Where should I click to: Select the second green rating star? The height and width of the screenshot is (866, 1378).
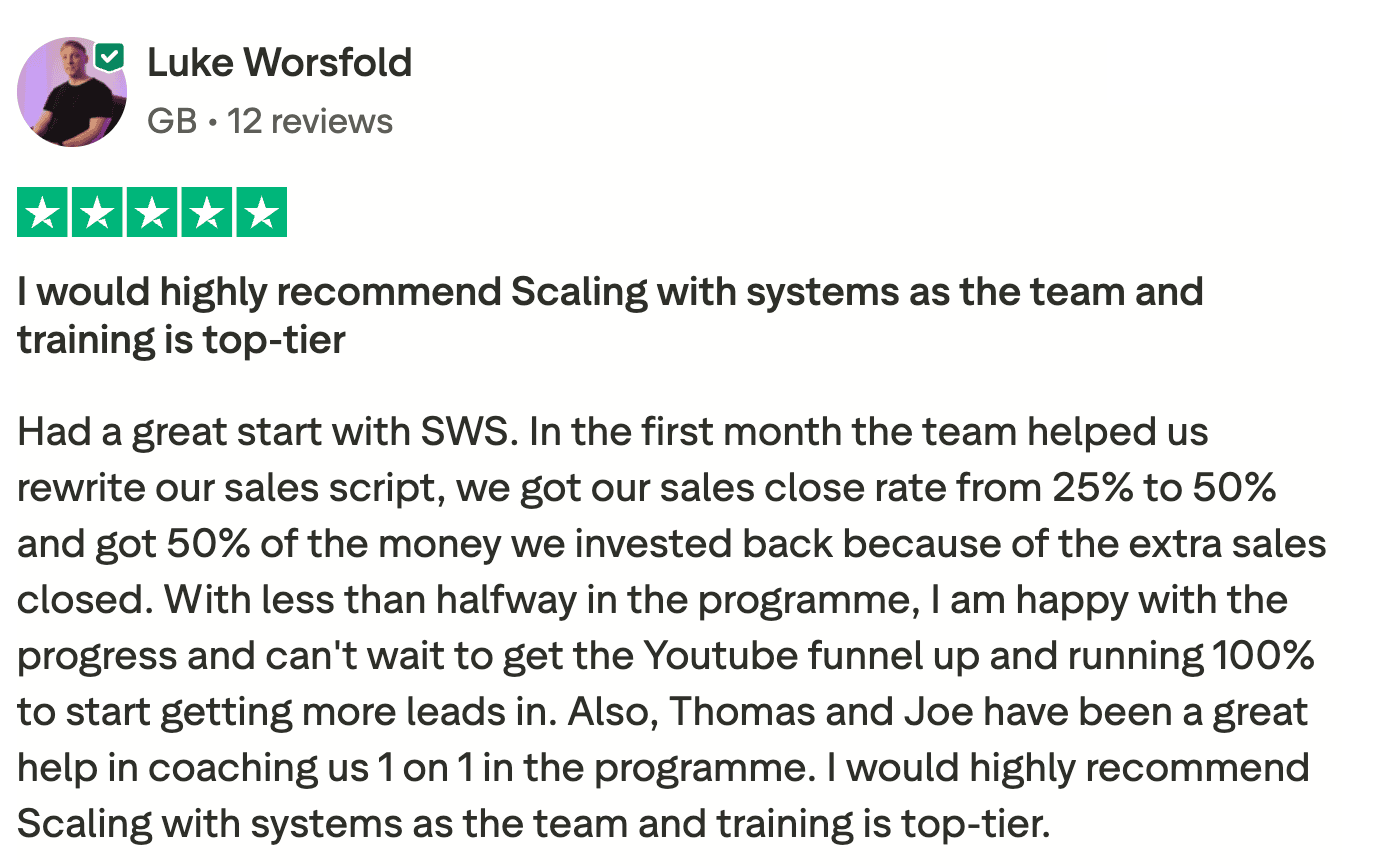point(97,212)
